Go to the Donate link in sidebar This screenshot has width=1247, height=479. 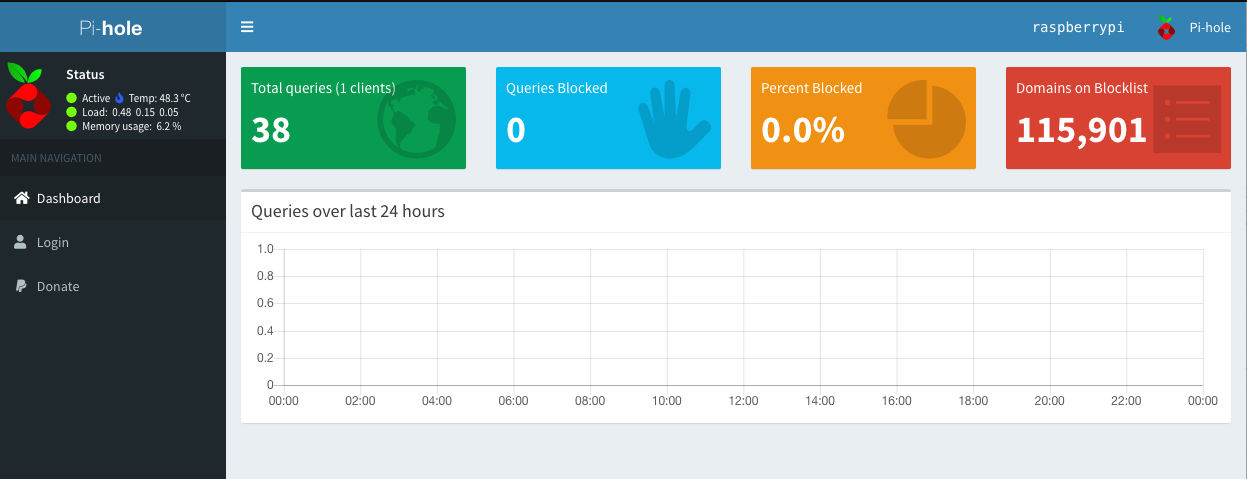pyautogui.click(x=58, y=286)
